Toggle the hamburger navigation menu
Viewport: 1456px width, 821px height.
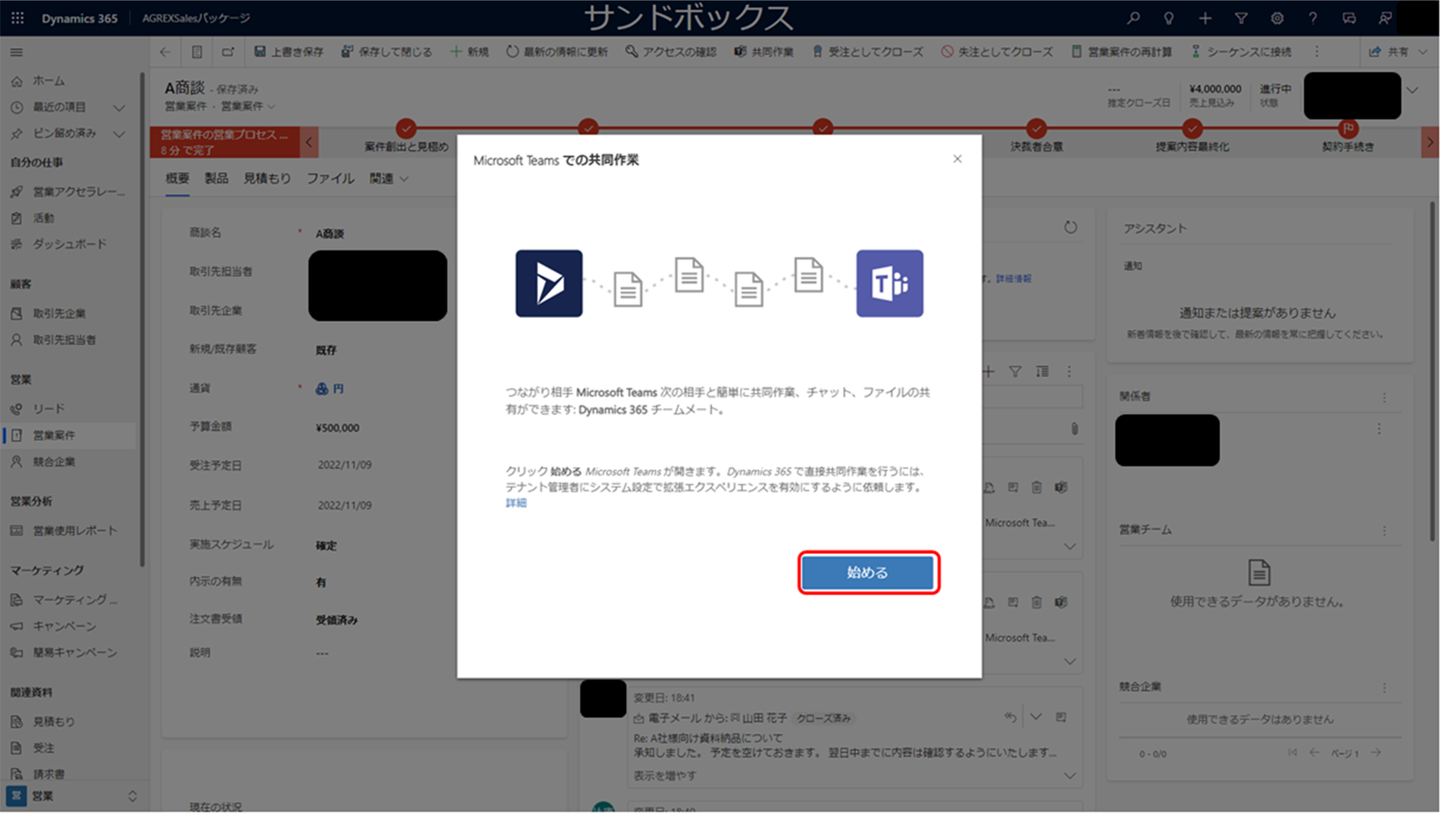pos(17,52)
